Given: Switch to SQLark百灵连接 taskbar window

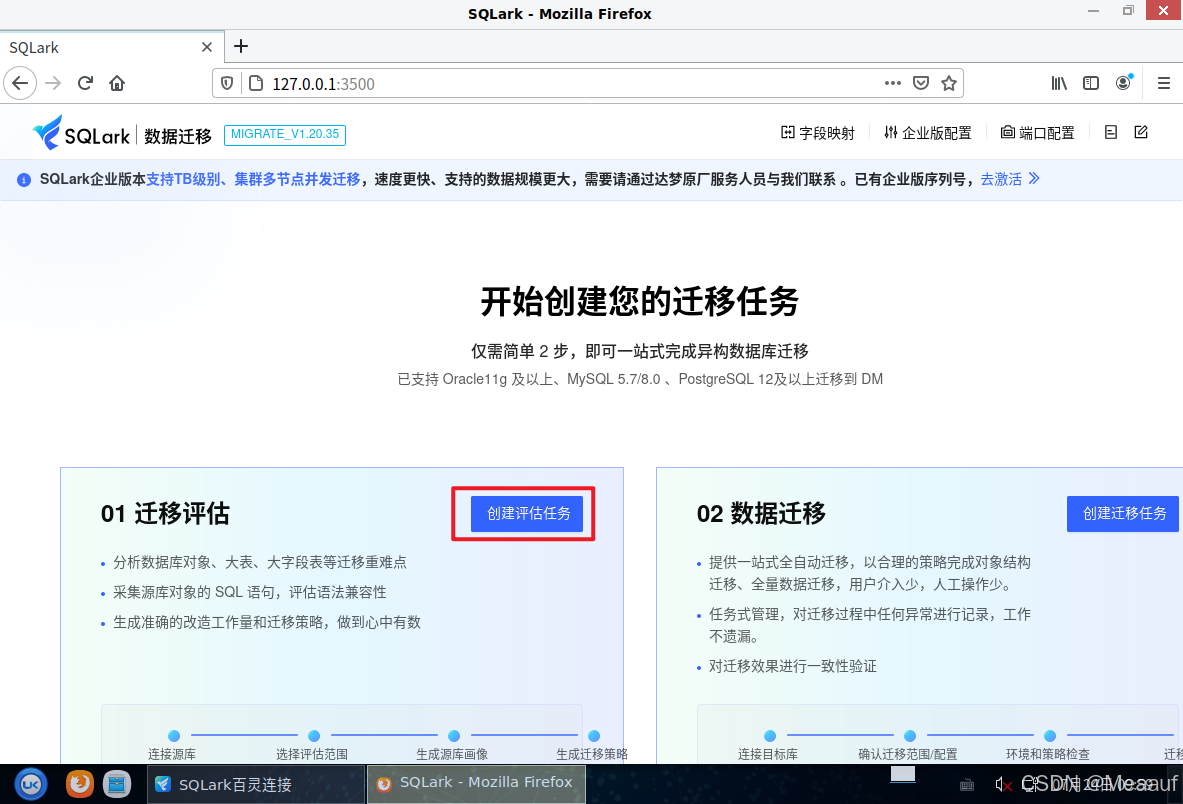Looking at the screenshot, I should [x=256, y=784].
